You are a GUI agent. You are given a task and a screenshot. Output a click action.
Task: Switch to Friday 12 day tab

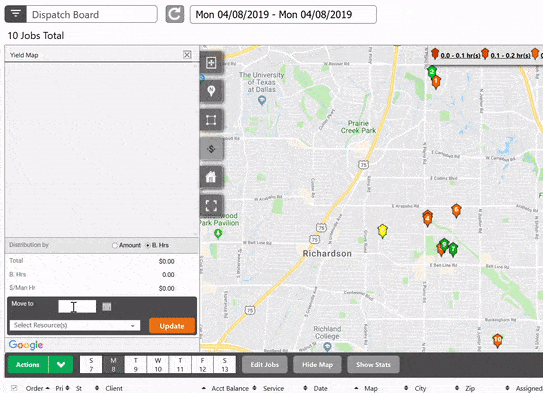pos(203,365)
